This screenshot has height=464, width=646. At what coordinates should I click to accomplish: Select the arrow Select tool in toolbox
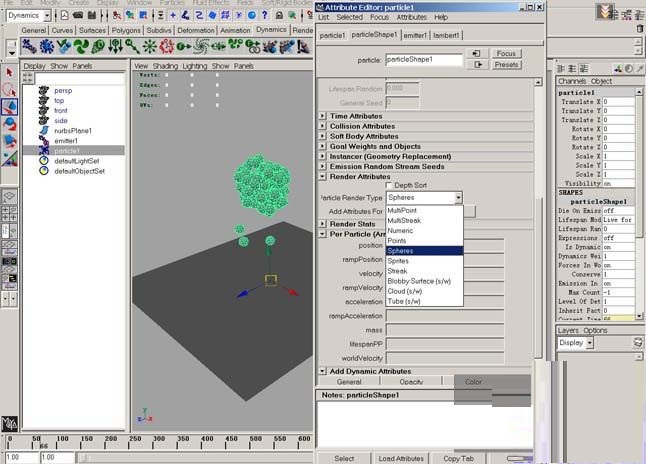coord(9,73)
